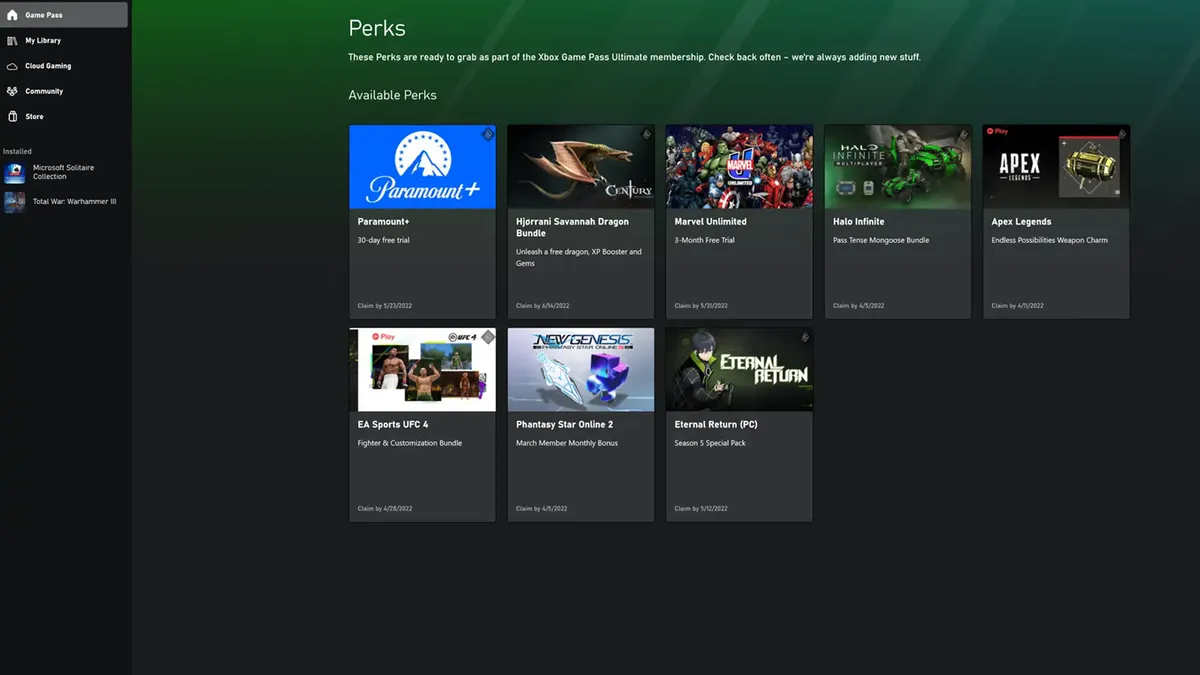Open Marvel Unlimited heroes thumbnail
This screenshot has height=675, width=1200.
(x=739, y=167)
